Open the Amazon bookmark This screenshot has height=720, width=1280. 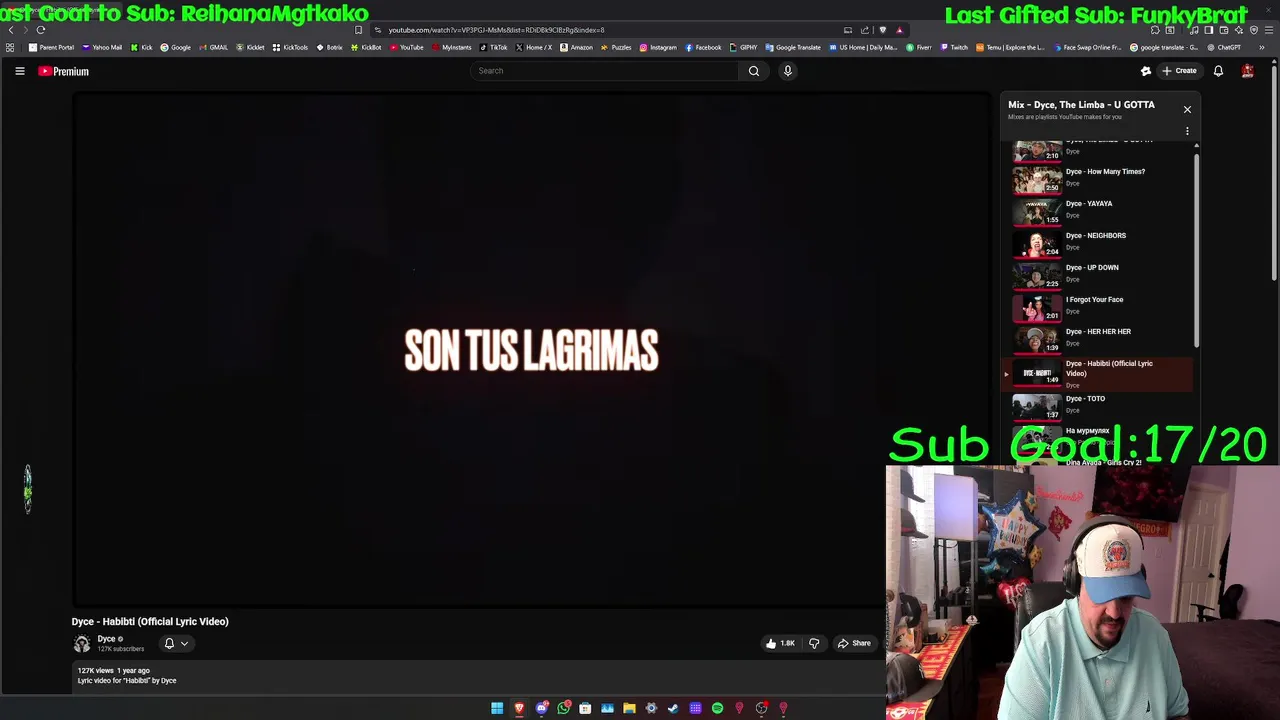pyautogui.click(x=576, y=47)
